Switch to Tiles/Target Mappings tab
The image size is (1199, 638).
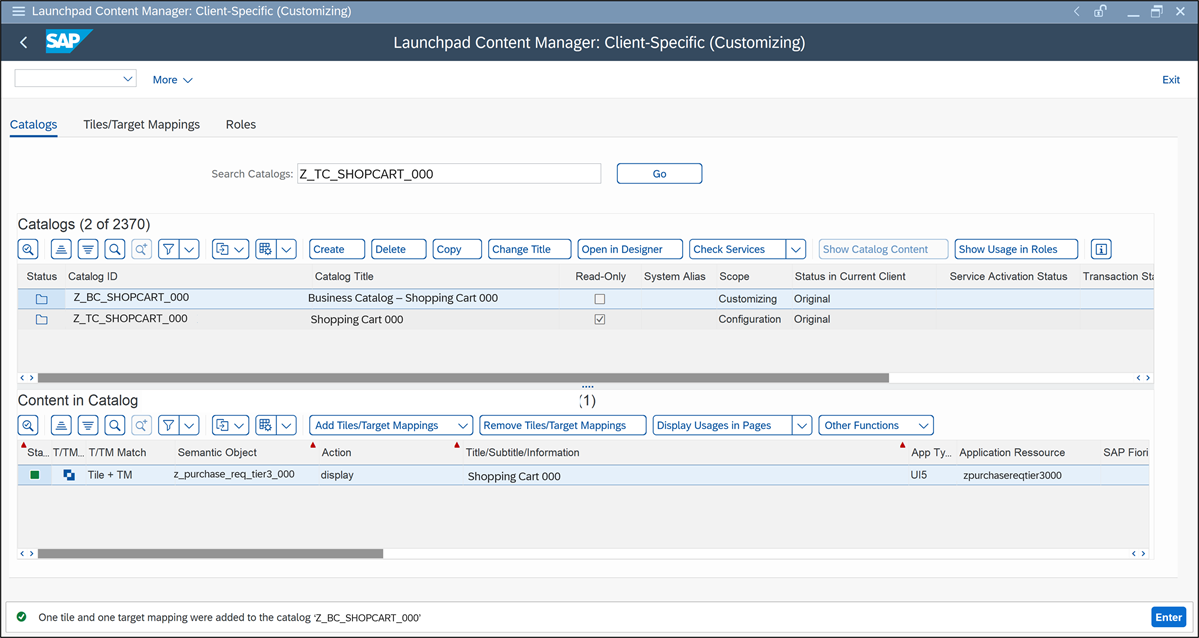click(x=141, y=124)
